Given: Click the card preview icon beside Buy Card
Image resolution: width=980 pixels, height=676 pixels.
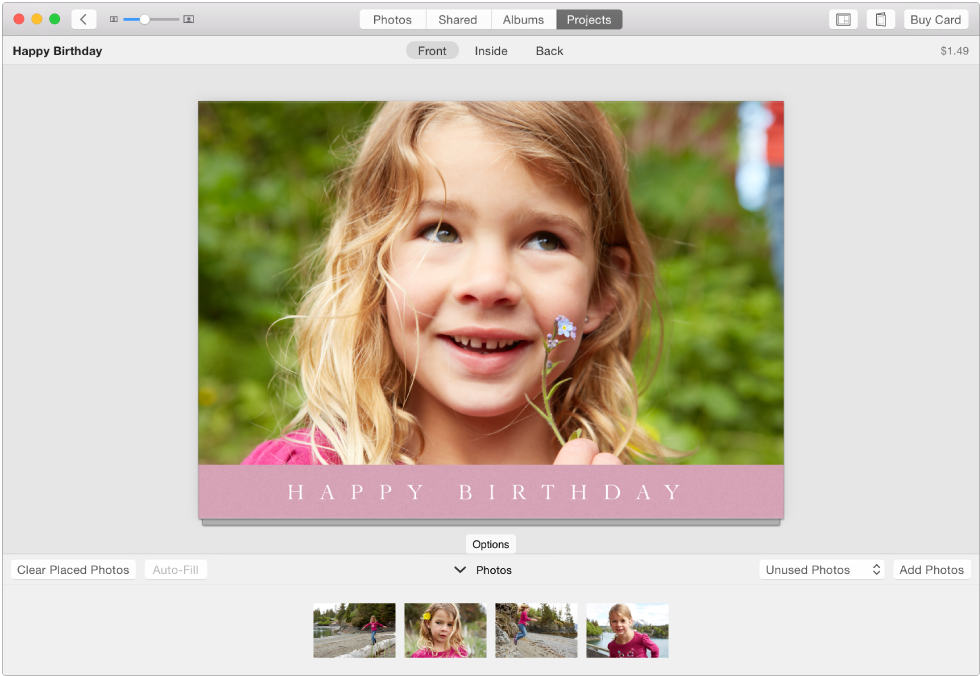Looking at the screenshot, I should 879,19.
